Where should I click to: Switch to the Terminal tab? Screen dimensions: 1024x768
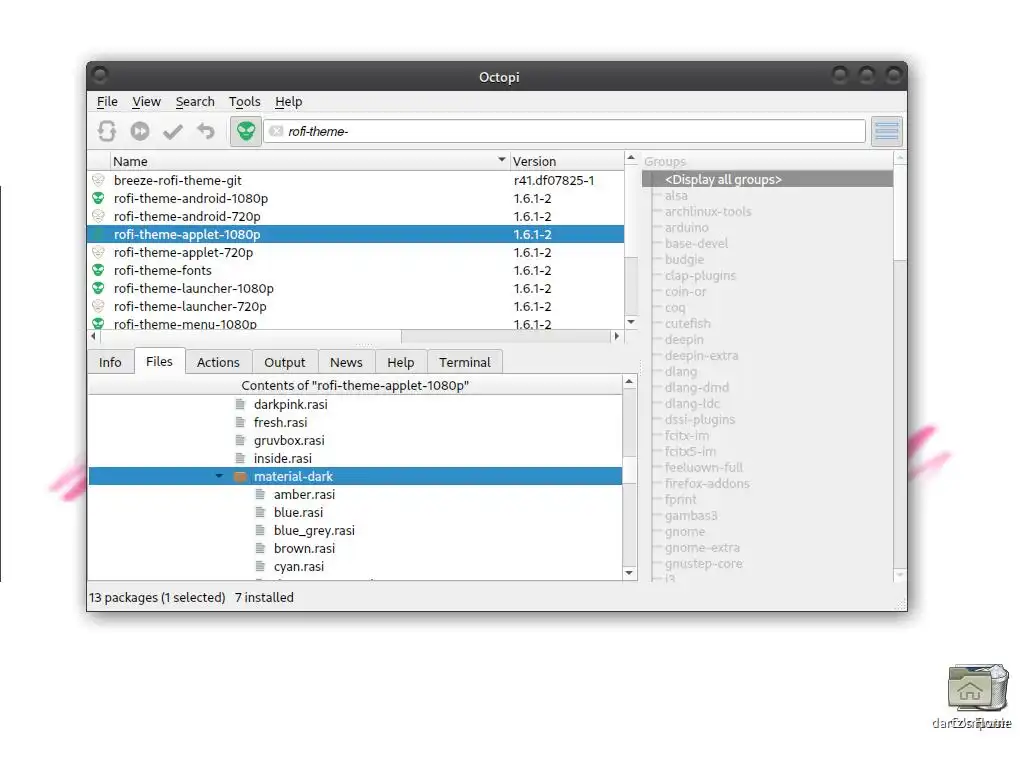tap(464, 362)
